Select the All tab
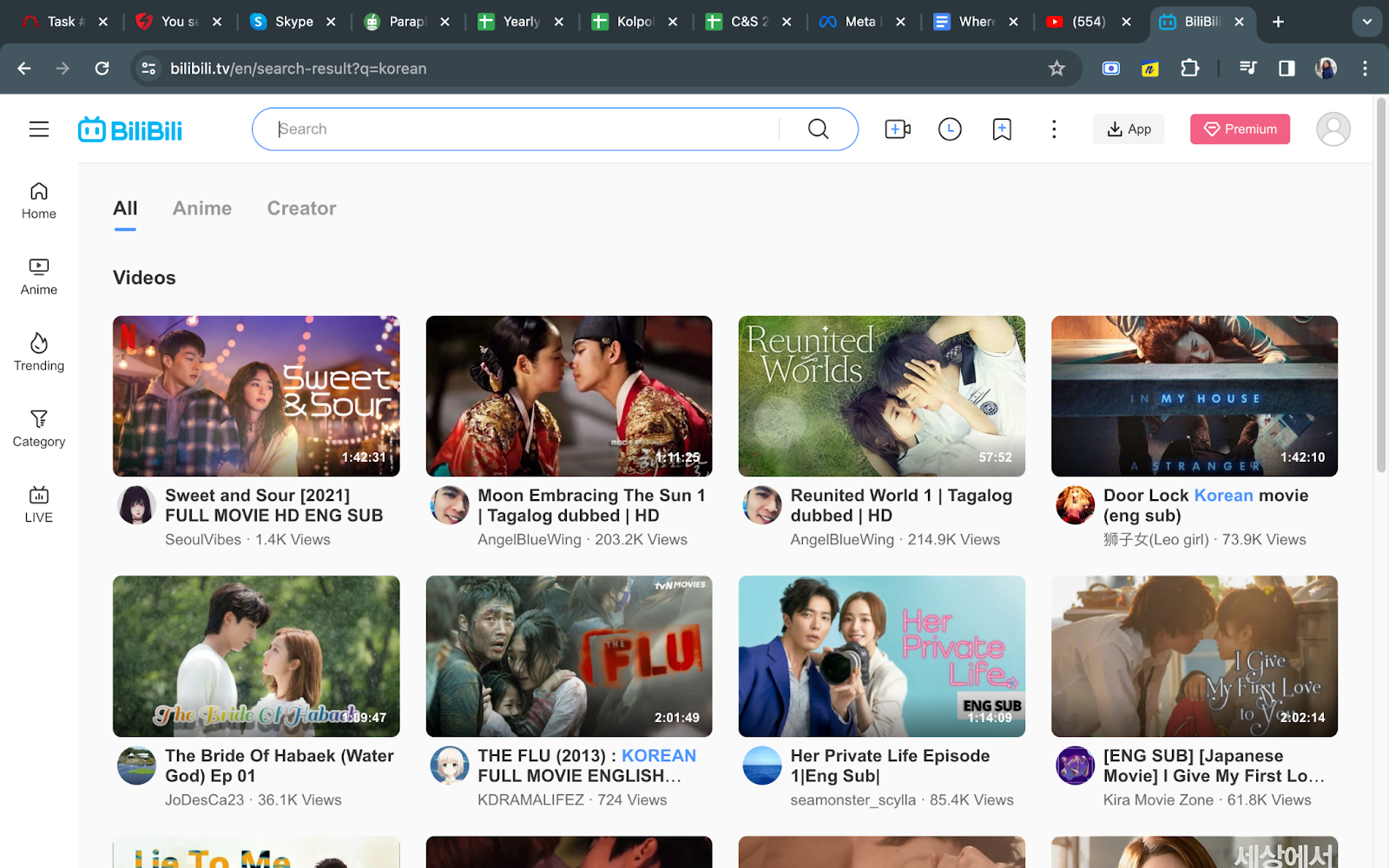This screenshot has width=1389, height=868. (x=125, y=208)
